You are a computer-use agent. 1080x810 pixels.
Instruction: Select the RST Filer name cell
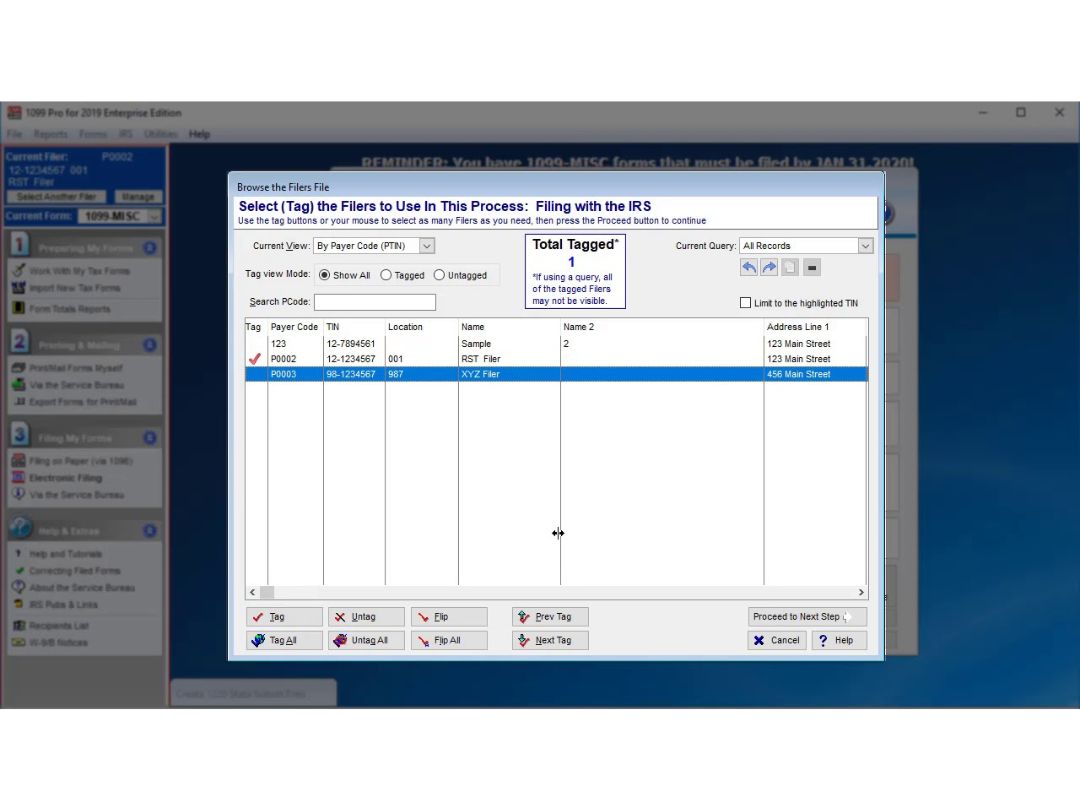(509, 359)
